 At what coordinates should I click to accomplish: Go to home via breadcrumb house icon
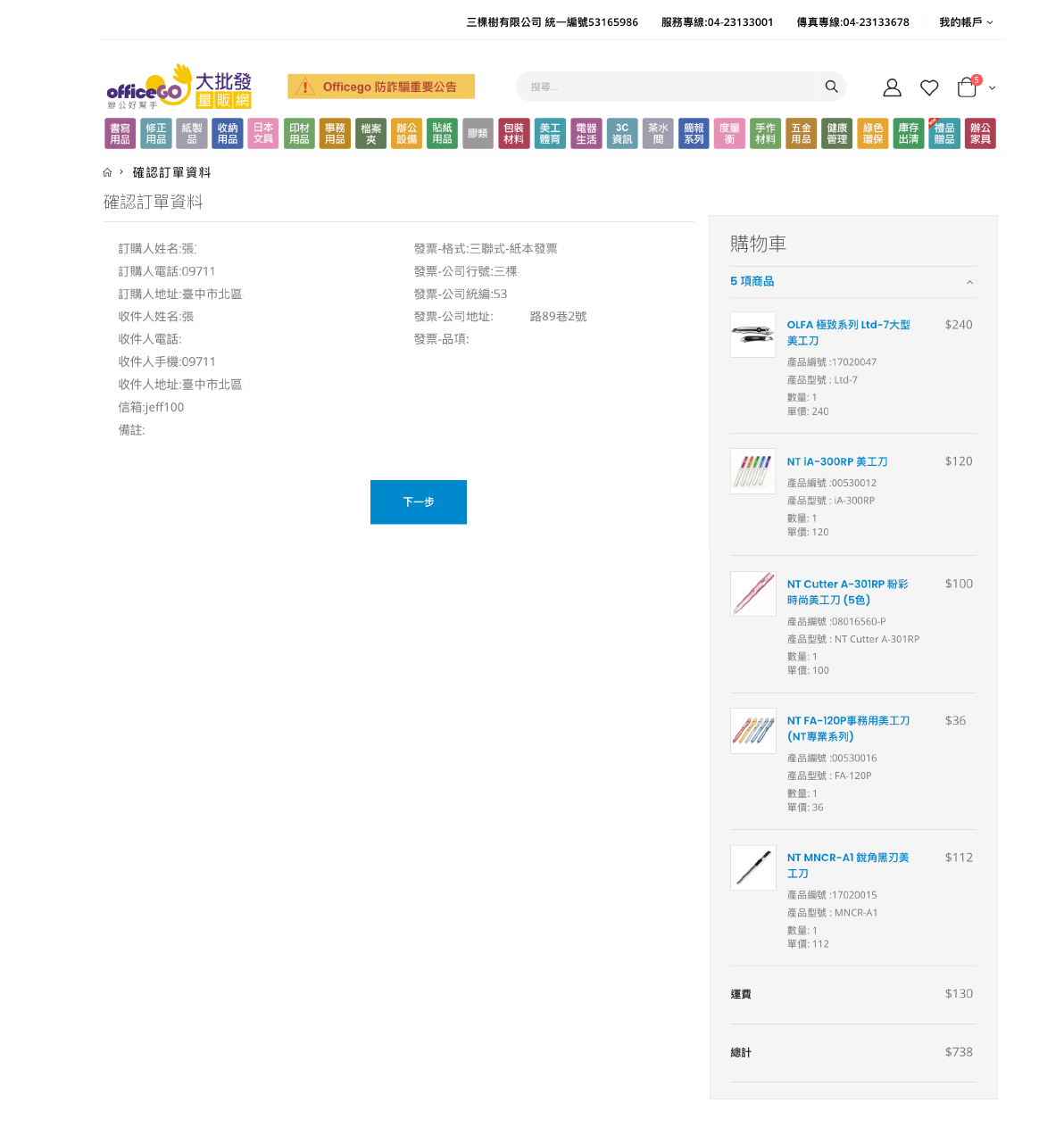pos(107,172)
